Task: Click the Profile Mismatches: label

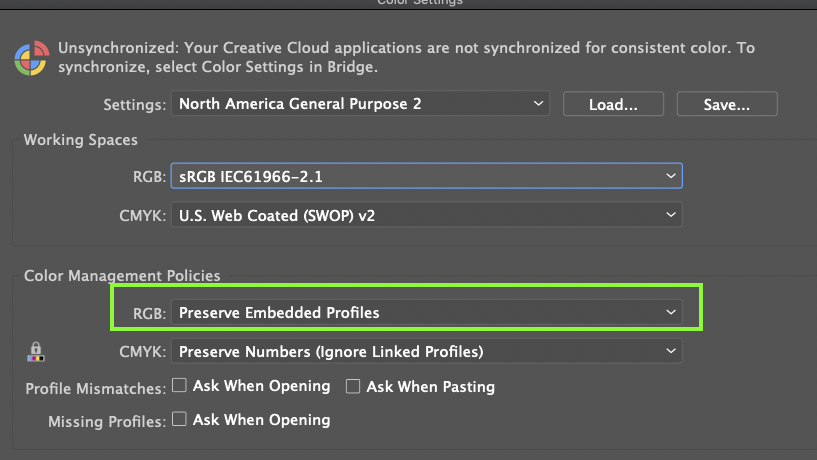Action: point(95,388)
